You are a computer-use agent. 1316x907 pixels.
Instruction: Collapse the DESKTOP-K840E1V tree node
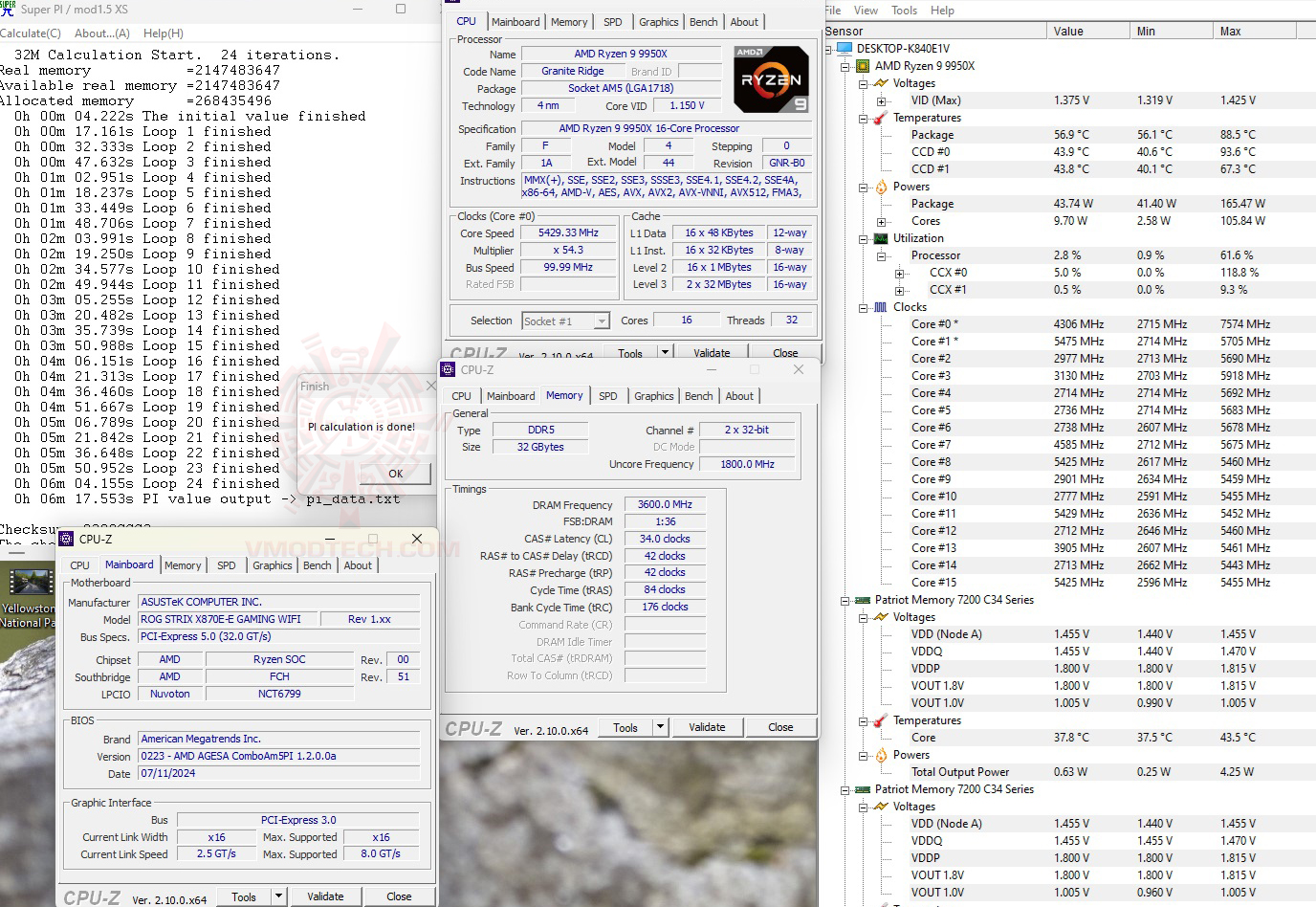828,49
